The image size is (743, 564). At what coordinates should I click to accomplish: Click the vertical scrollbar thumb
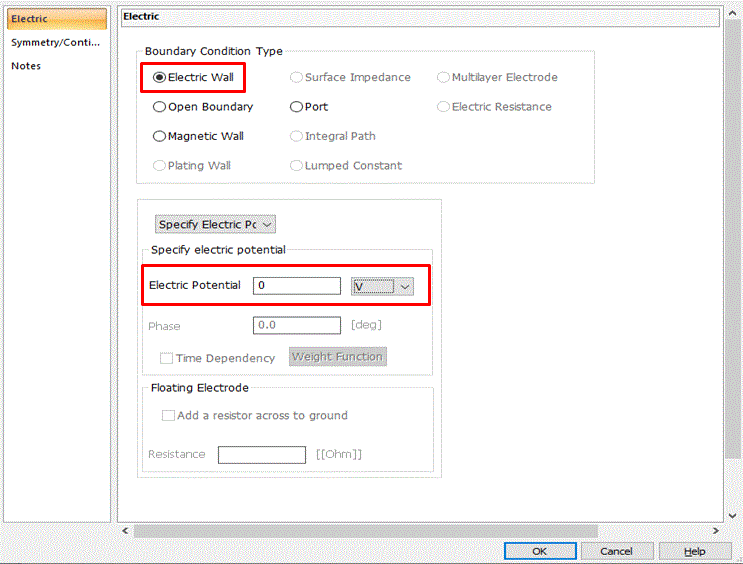click(x=733, y=239)
